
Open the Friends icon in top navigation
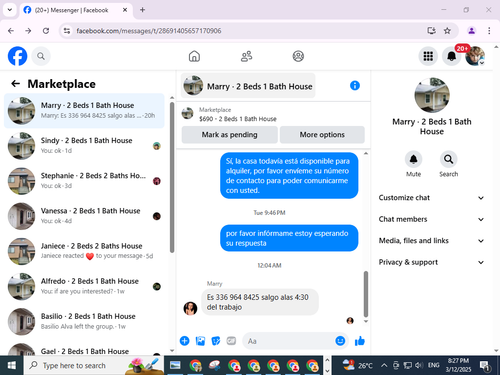(x=246, y=56)
